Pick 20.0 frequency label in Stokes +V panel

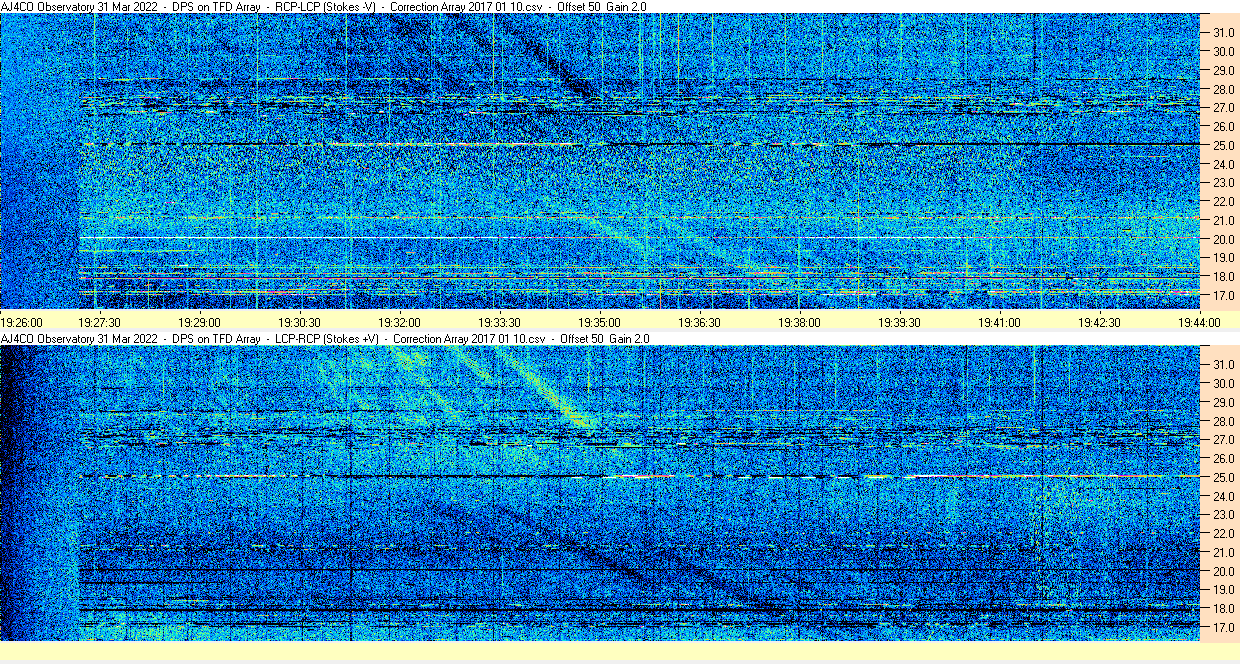1223,571
